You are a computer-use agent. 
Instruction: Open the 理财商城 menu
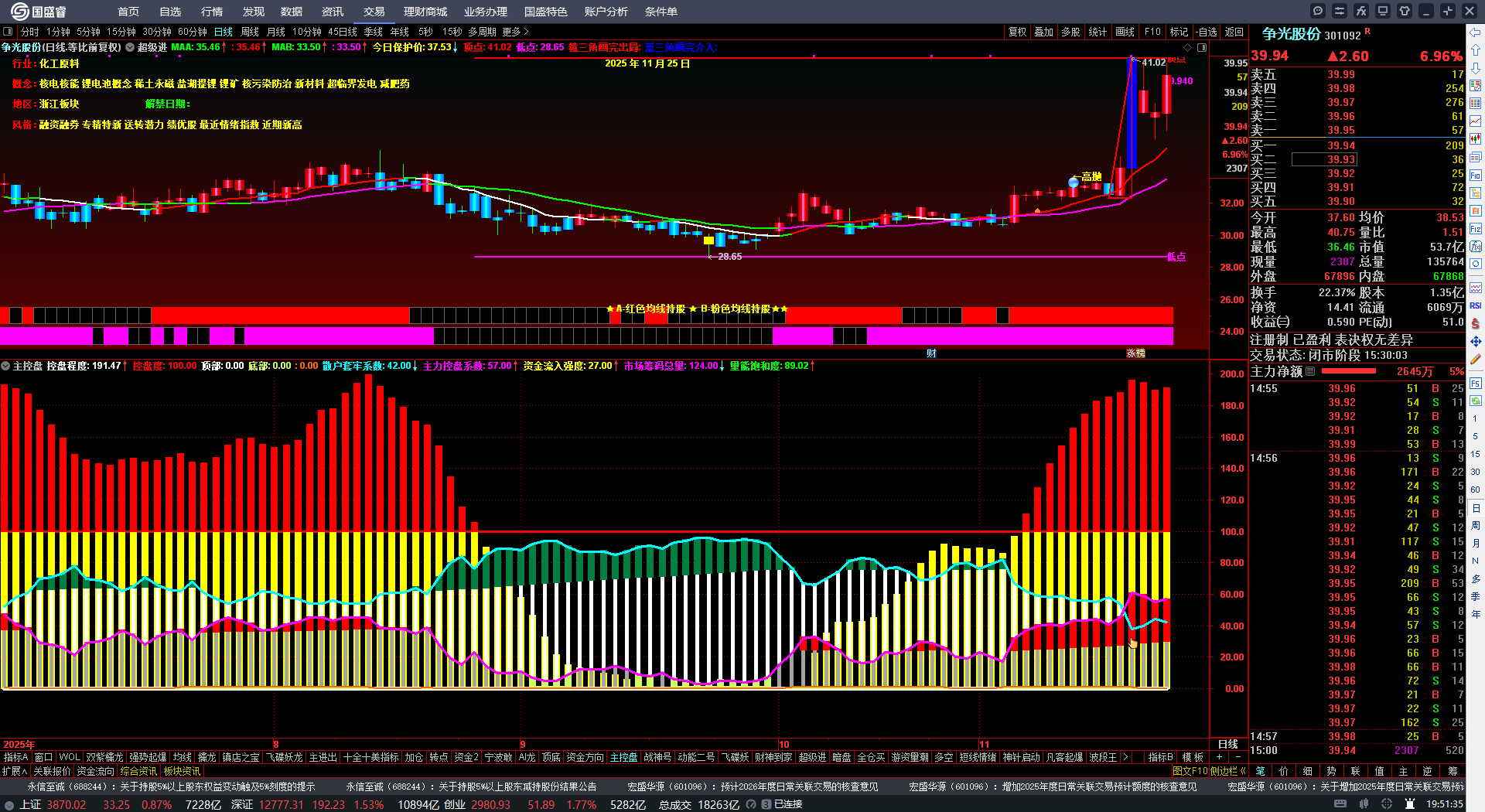pos(425,12)
